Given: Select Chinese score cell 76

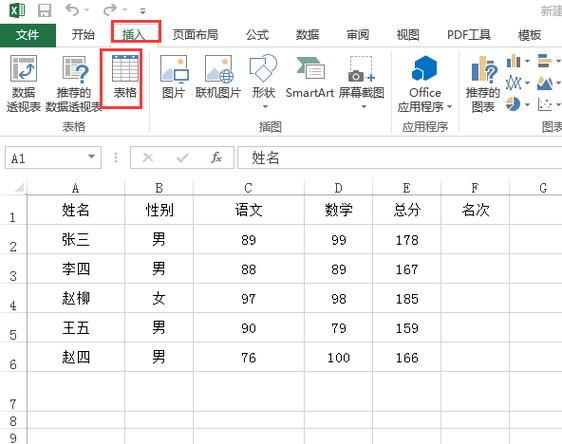Looking at the screenshot, I should pyautogui.click(x=249, y=357).
